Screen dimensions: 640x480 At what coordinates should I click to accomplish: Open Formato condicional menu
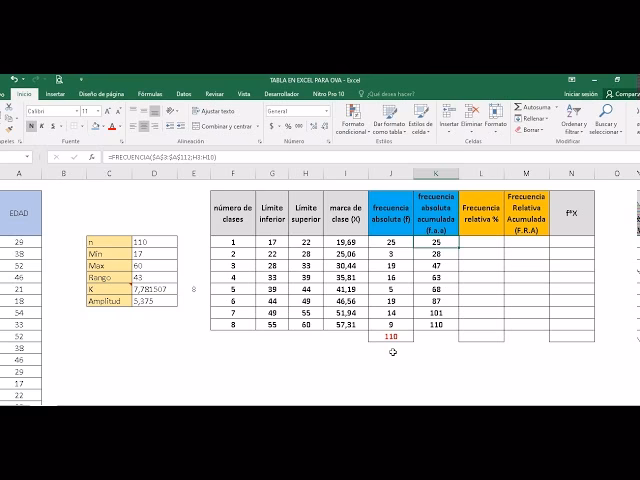coord(353,119)
